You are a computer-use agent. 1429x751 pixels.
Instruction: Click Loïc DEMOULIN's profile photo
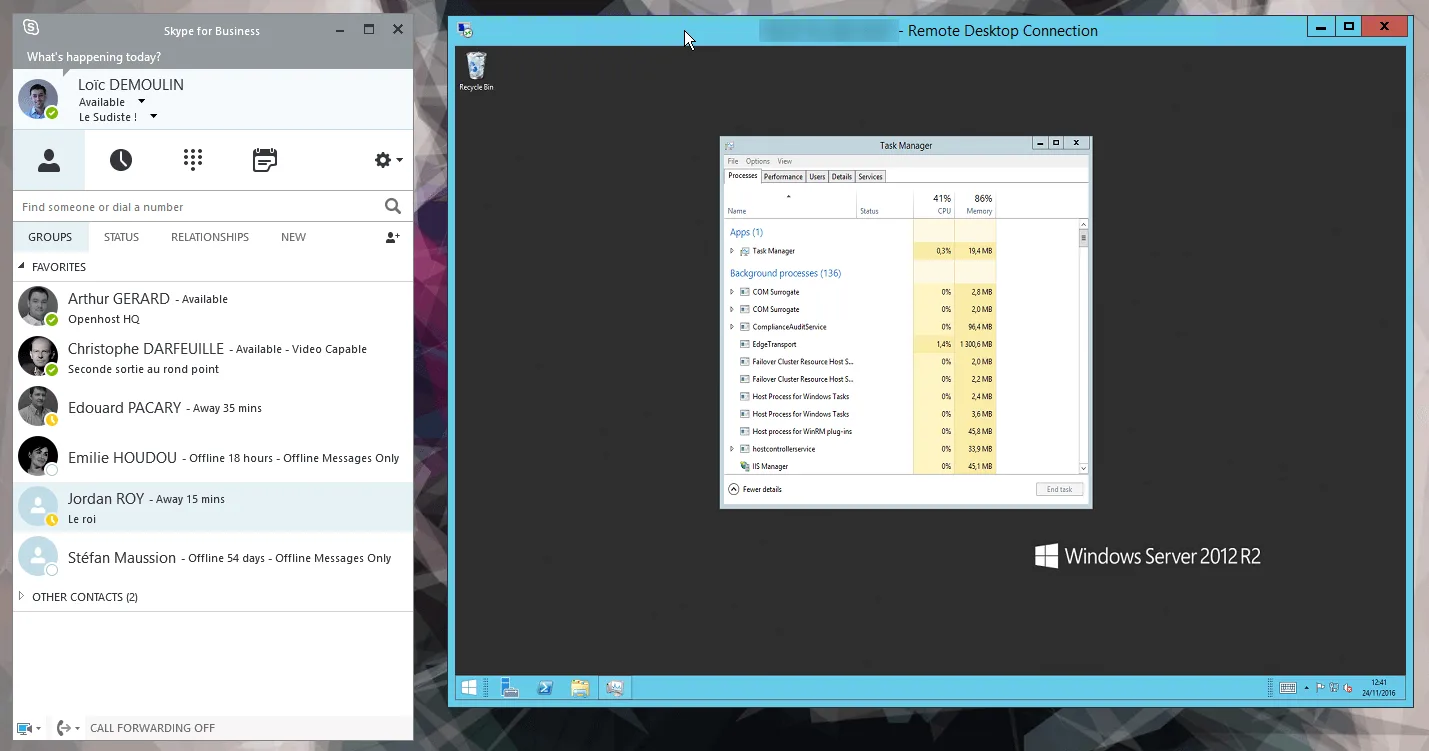point(38,100)
